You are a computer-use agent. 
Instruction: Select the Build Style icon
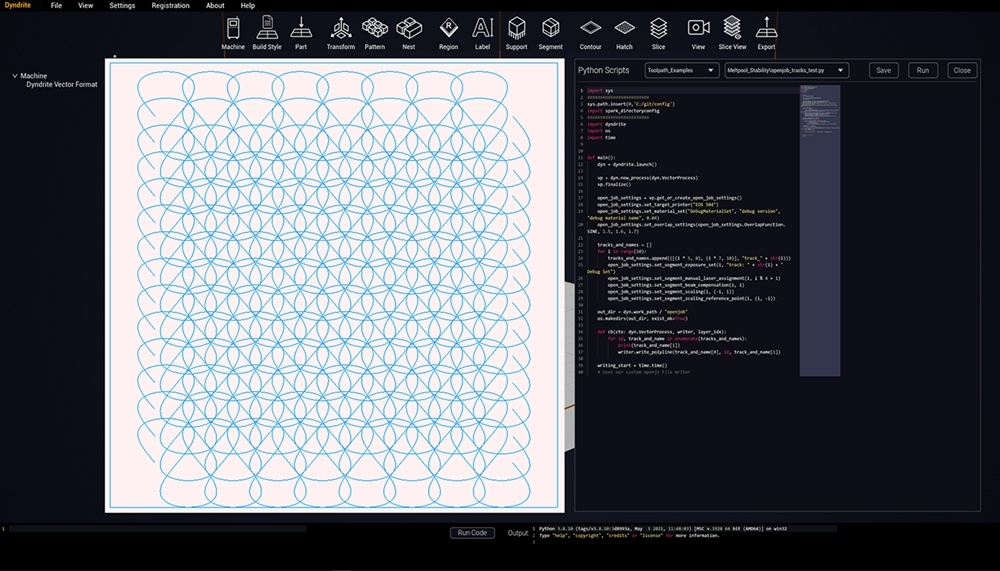[267, 28]
